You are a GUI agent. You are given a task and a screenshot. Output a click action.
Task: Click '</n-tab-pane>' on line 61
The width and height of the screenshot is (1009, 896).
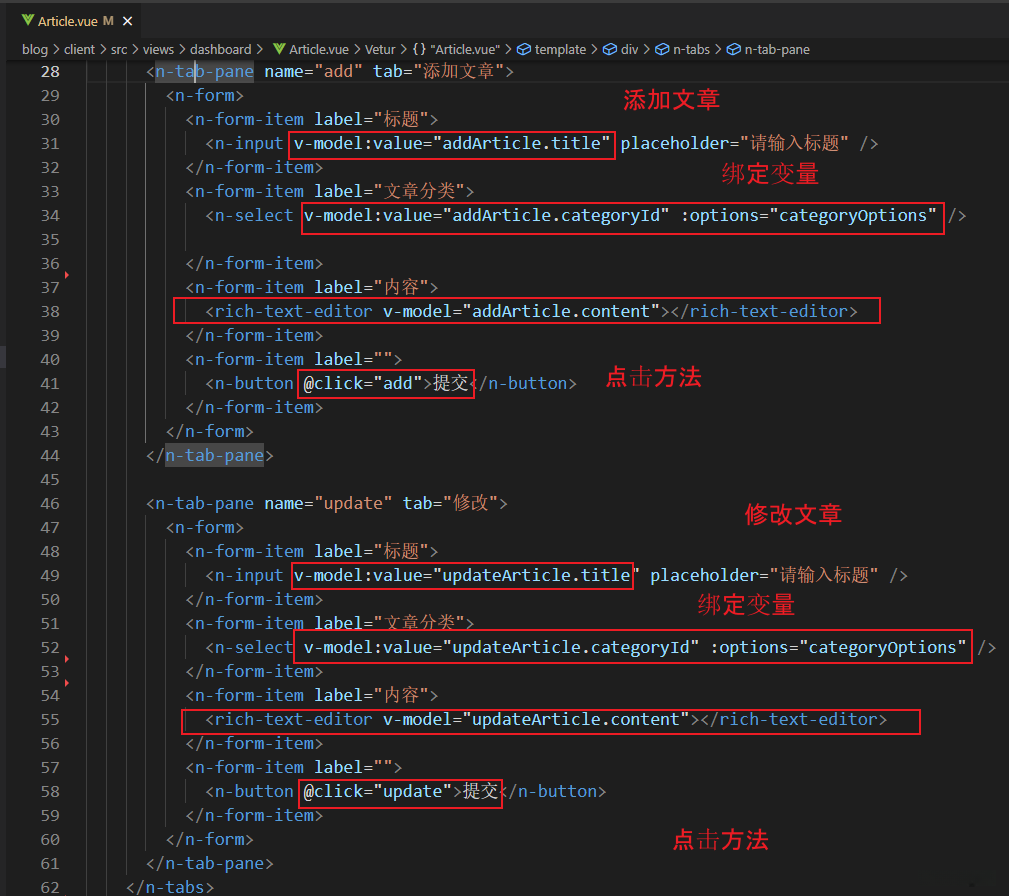210,864
